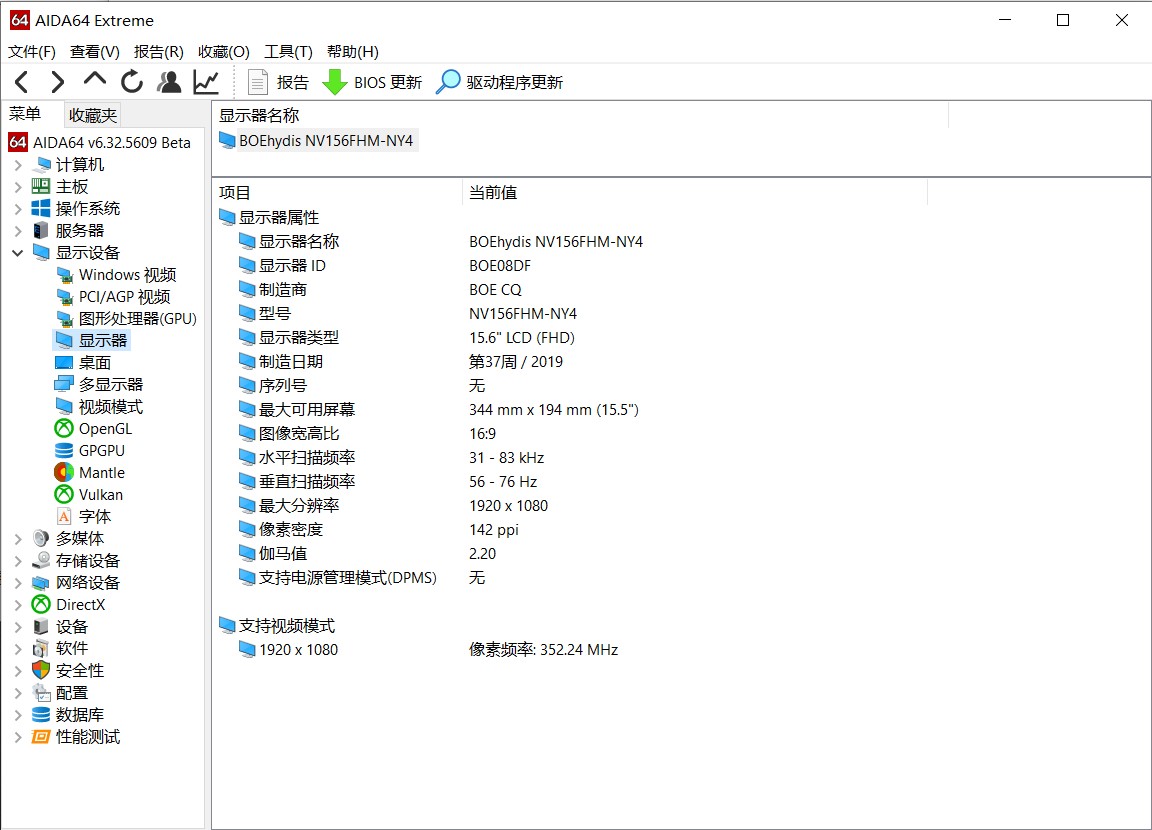Expand the 操作系统 tree node
Screen dimensions: 1152x830
point(19,208)
